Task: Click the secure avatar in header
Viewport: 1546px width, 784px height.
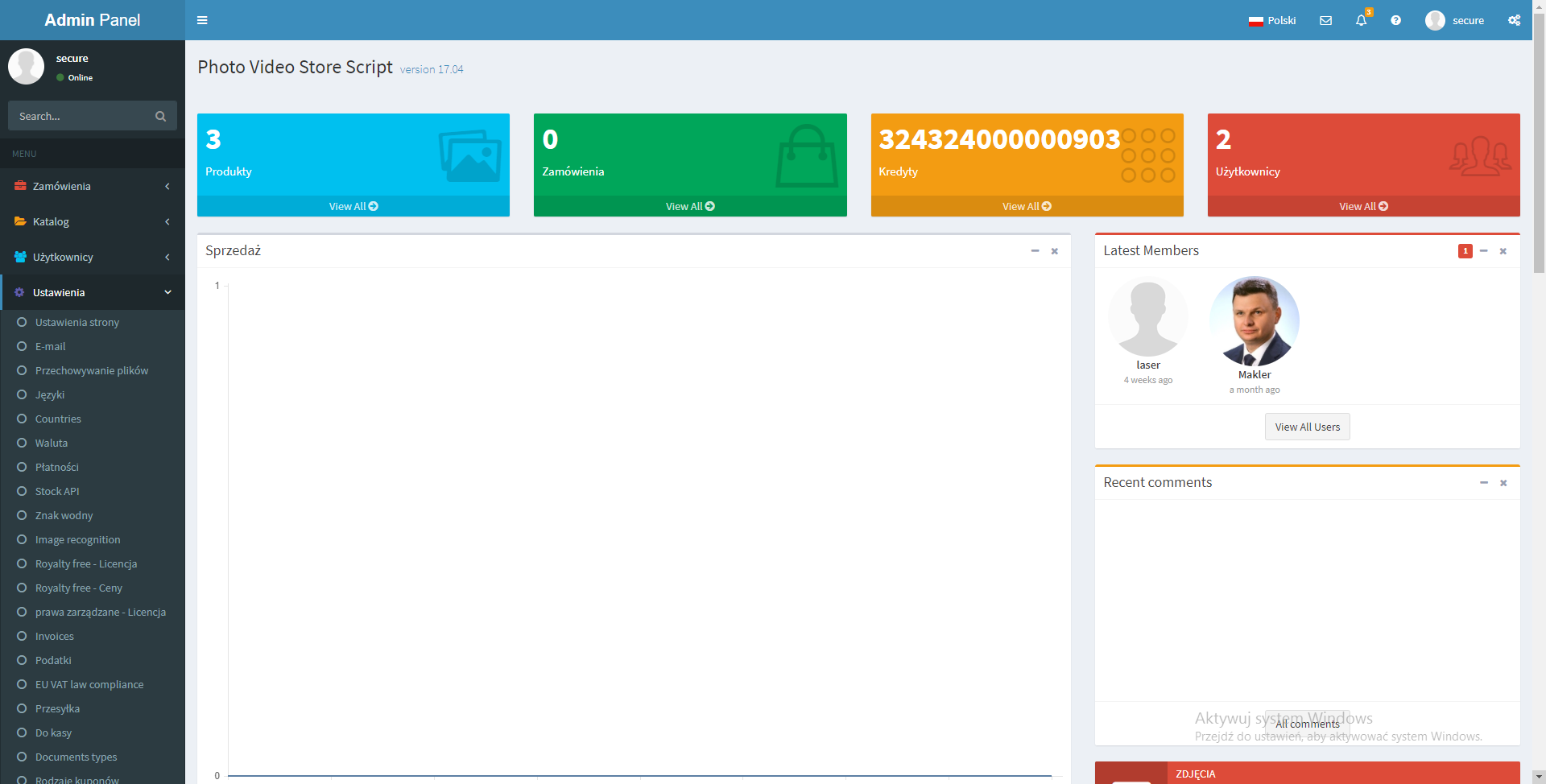Action: [x=1435, y=20]
